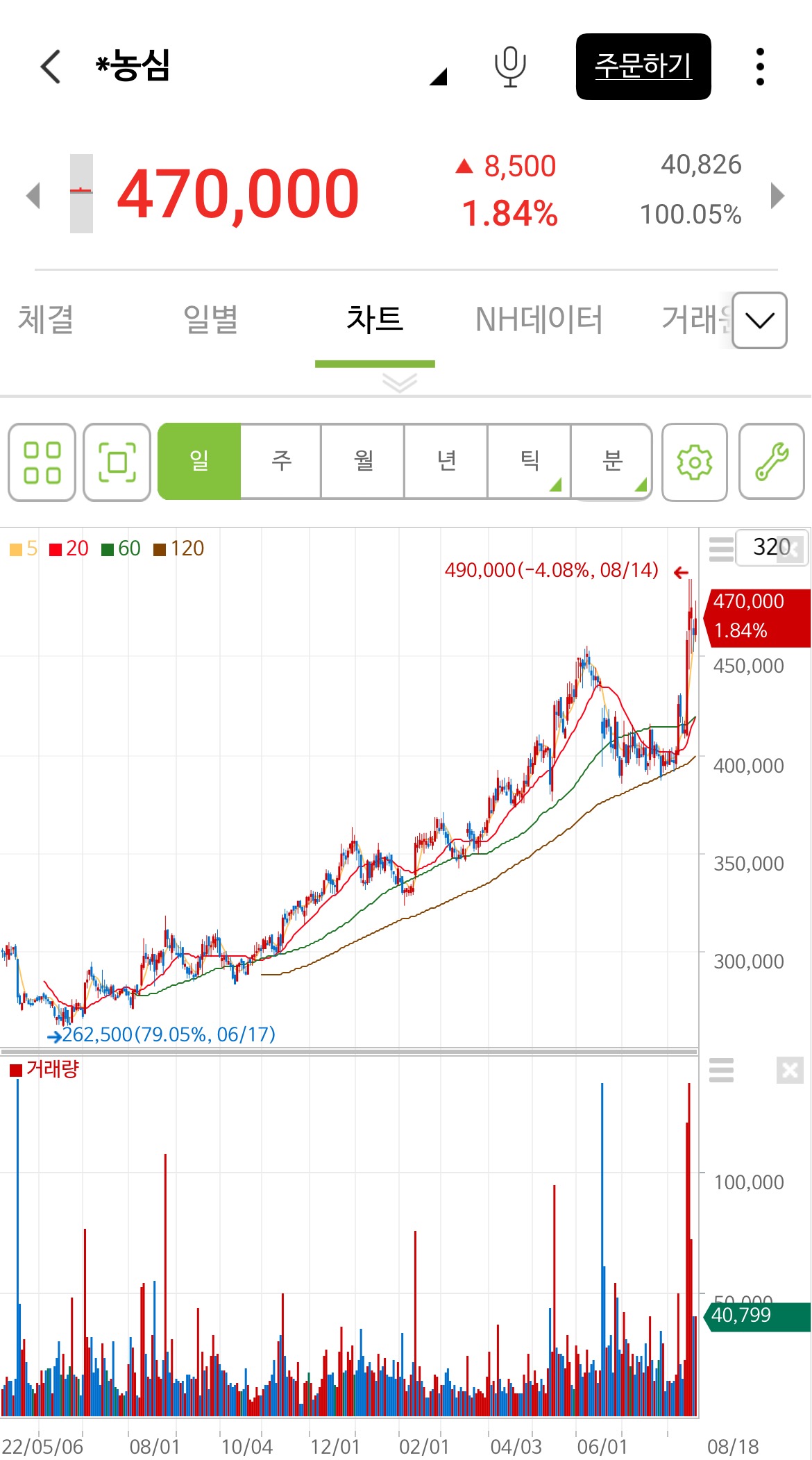Tap the 350,000 price axis label
The width and height of the screenshot is (812, 1460).
pos(749,864)
